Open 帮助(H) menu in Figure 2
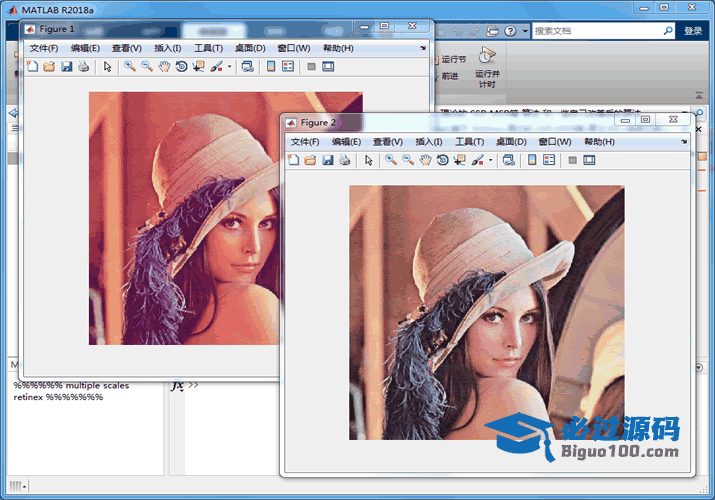 pos(600,142)
